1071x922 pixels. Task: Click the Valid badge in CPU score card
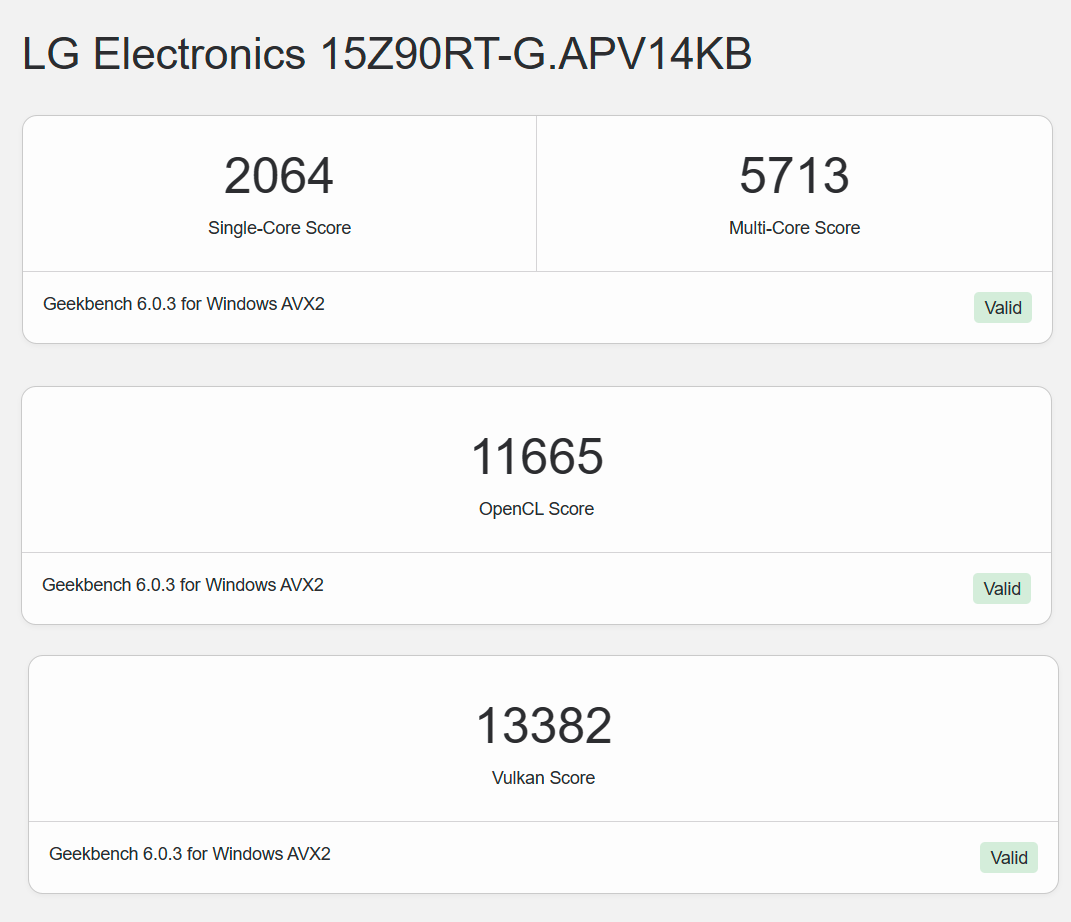(1002, 308)
